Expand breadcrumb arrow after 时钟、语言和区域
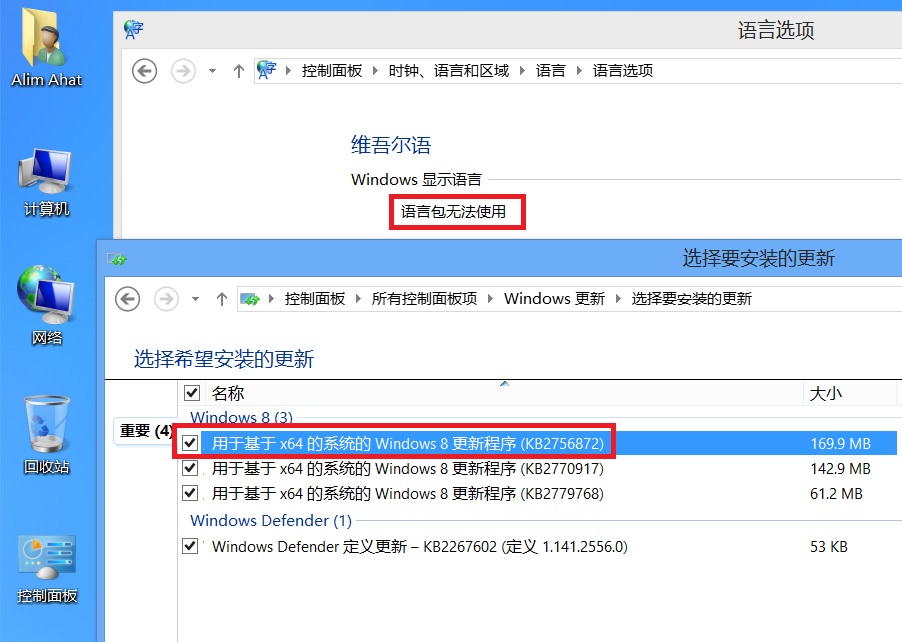Viewport: 902px width, 642px height. coord(522,71)
